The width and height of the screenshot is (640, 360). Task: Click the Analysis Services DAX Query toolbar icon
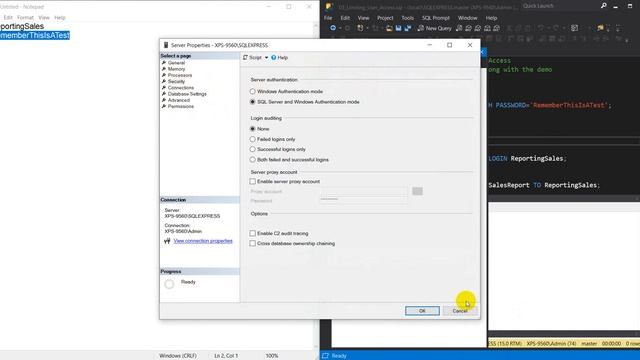click(497, 28)
